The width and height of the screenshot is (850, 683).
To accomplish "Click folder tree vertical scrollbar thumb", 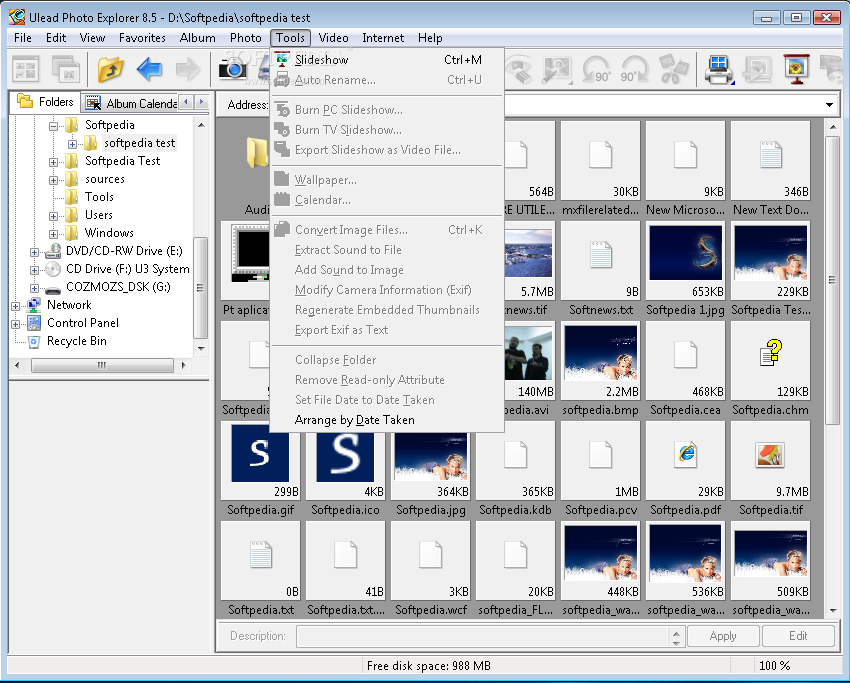I will (x=201, y=288).
